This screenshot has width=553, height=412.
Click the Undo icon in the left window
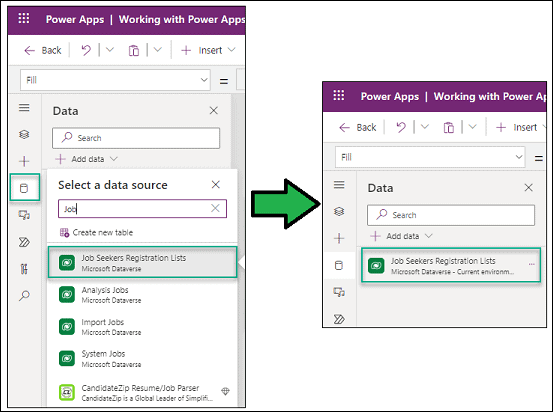point(86,50)
